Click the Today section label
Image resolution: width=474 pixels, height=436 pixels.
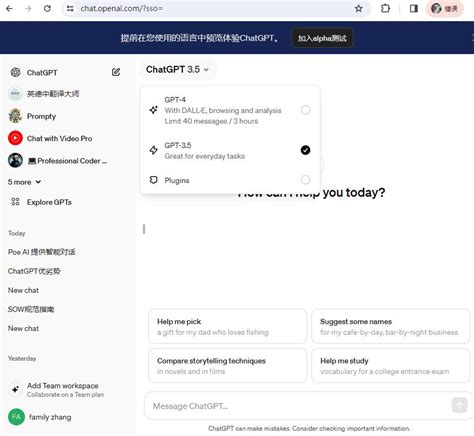(17, 233)
